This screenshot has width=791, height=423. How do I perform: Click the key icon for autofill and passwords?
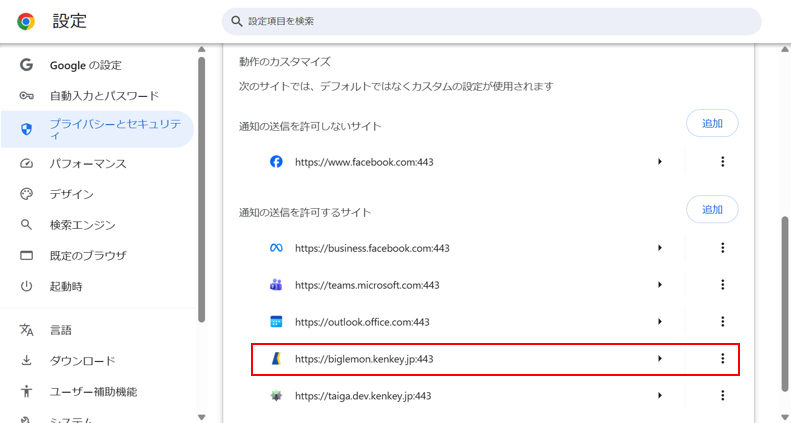tap(26, 96)
